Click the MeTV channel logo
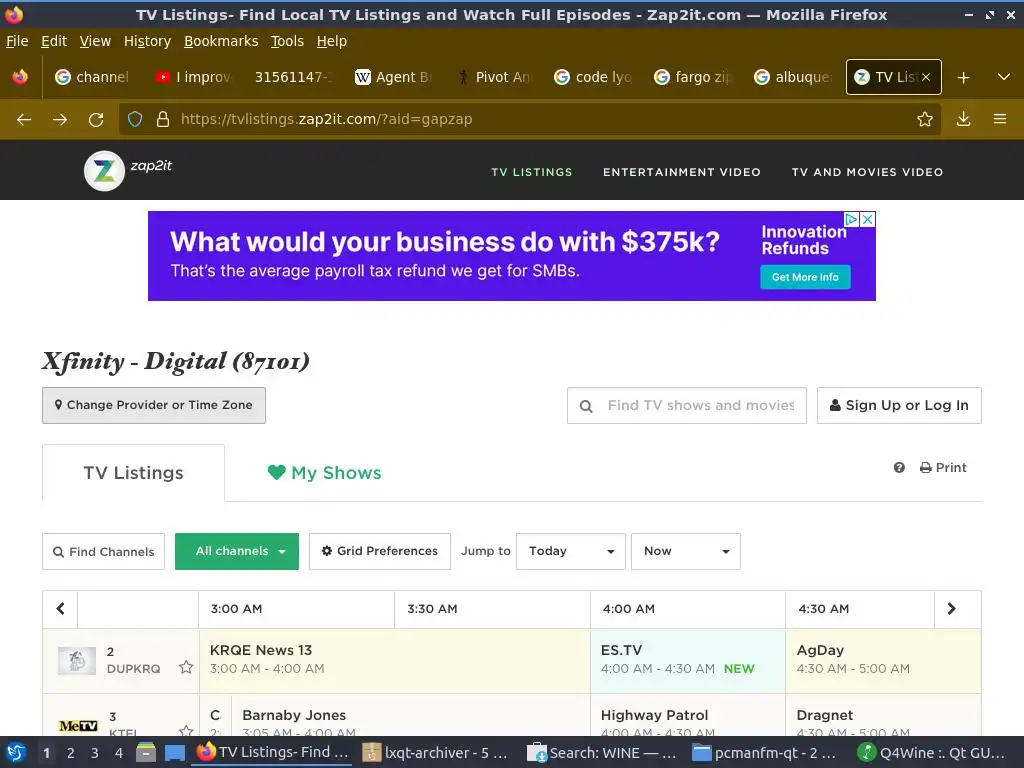The width and height of the screenshot is (1024, 768). coord(78,726)
